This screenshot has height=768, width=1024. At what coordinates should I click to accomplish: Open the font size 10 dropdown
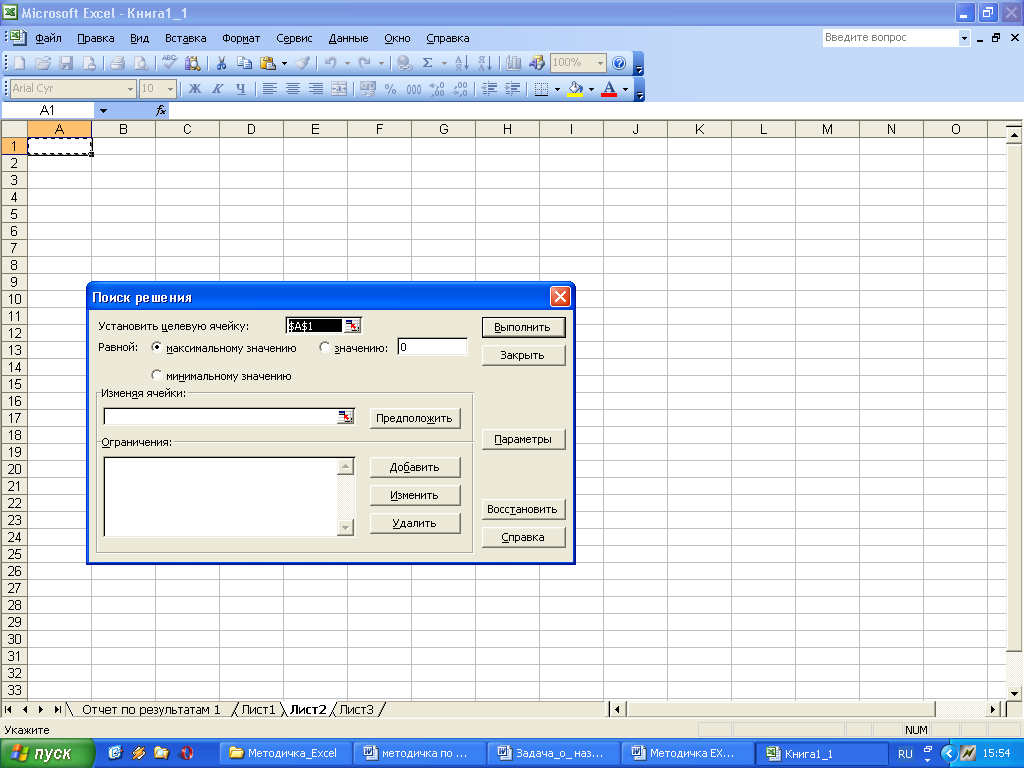click(170, 89)
